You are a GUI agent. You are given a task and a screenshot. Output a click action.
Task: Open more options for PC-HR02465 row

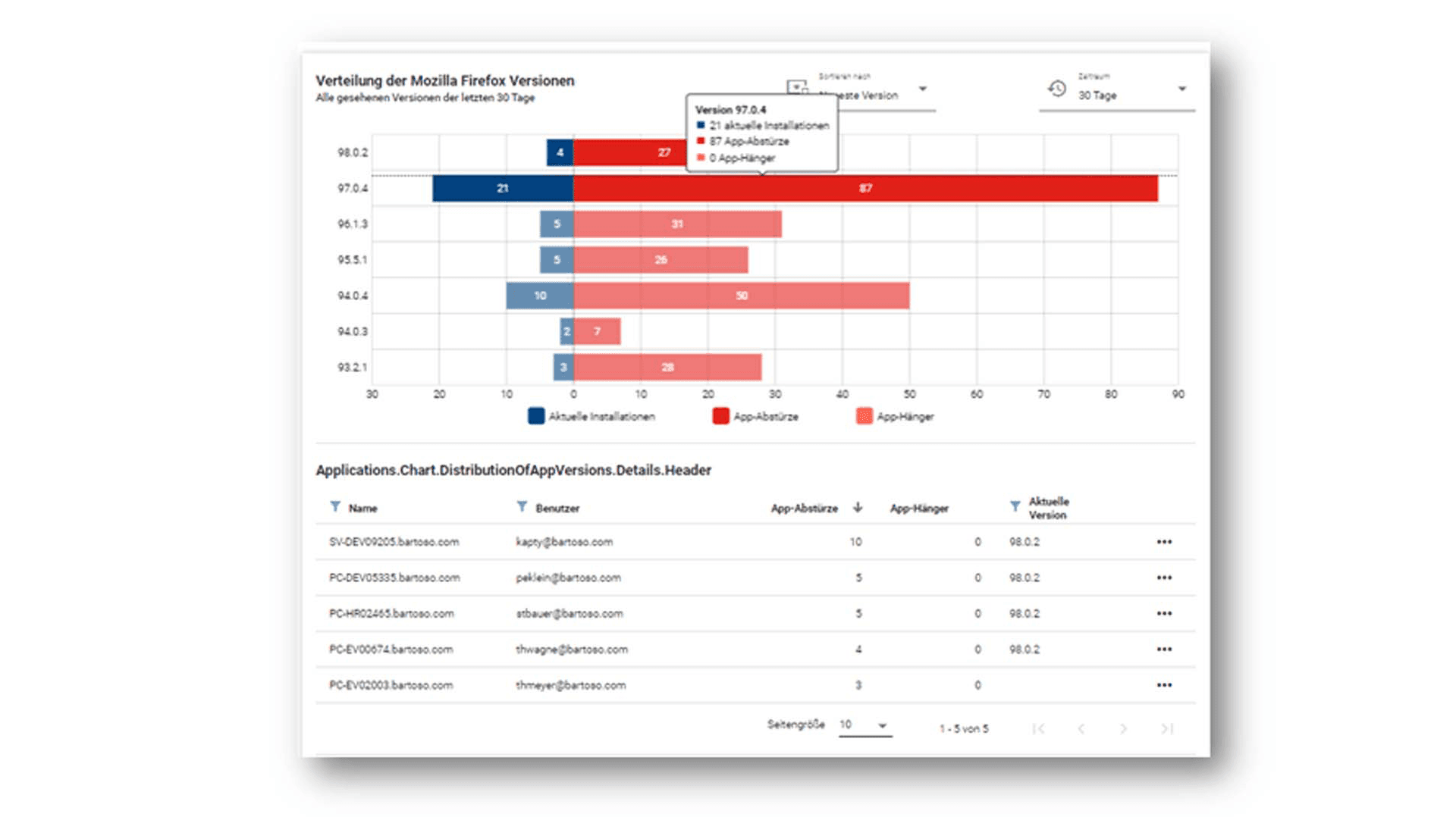tap(1164, 613)
